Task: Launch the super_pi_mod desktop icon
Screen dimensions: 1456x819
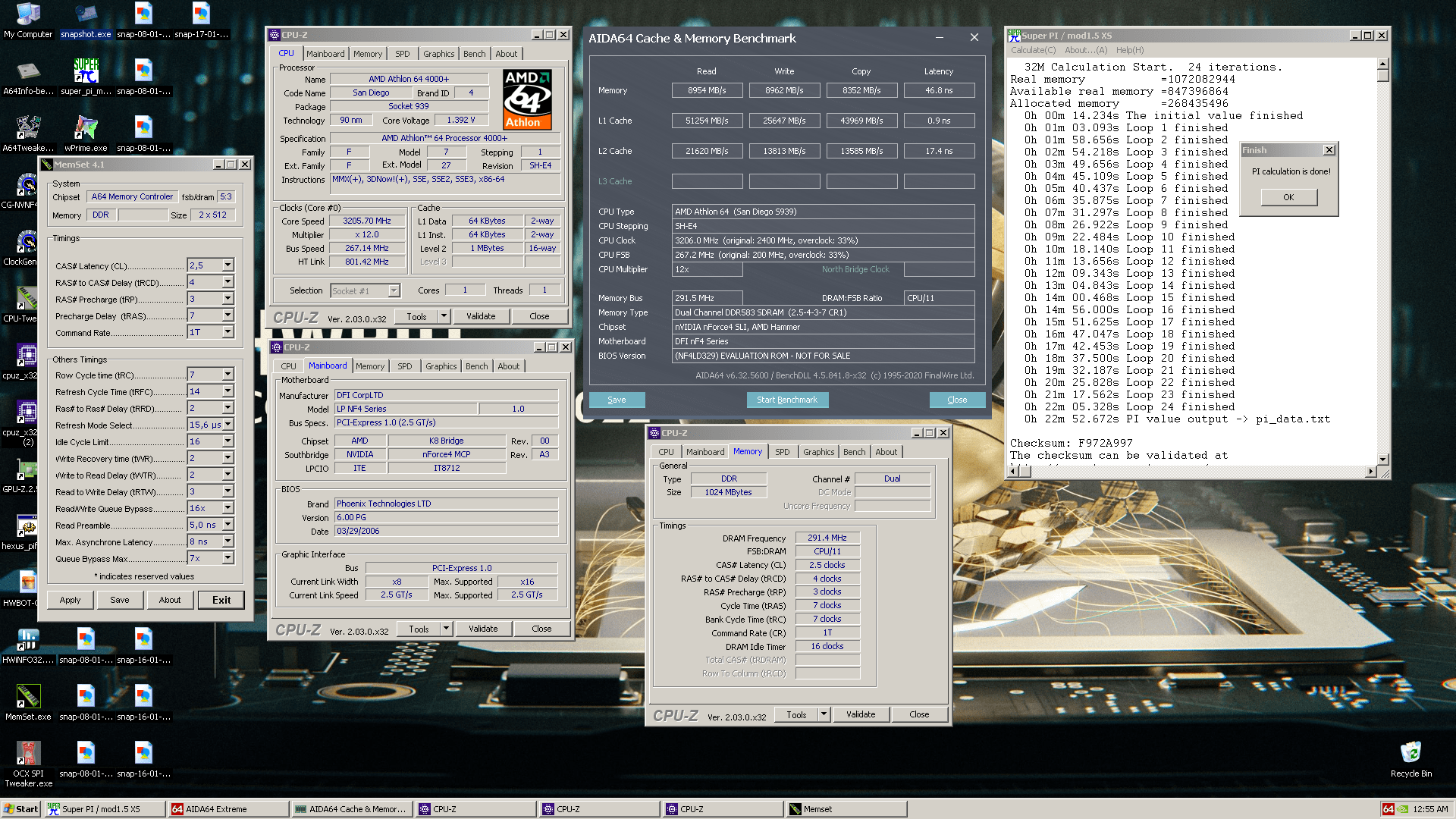Action: [86, 77]
